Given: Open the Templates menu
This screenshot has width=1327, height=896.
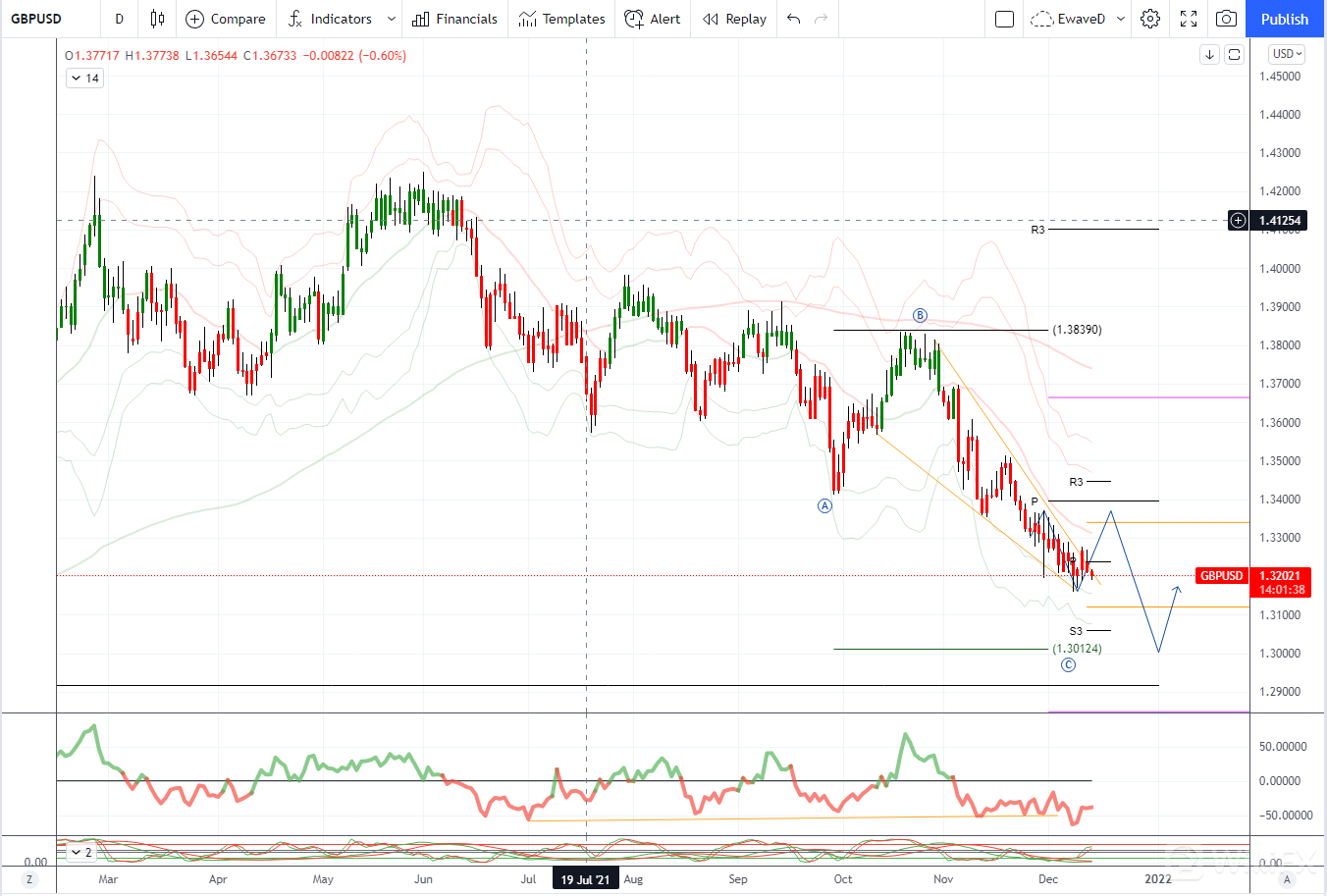Looking at the screenshot, I should pyautogui.click(x=561, y=19).
